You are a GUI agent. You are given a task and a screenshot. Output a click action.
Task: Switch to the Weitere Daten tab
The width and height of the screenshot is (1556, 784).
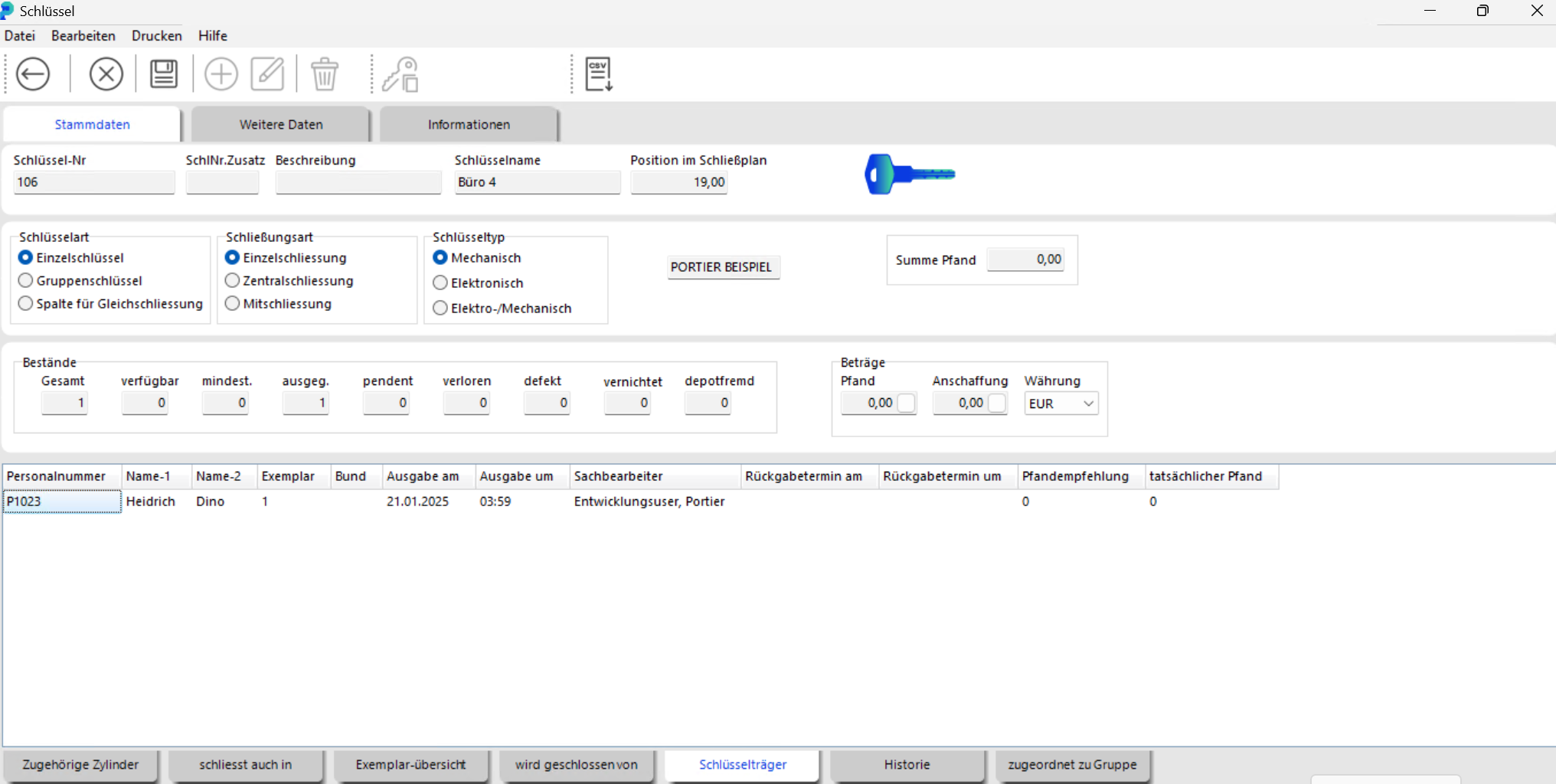(x=281, y=125)
